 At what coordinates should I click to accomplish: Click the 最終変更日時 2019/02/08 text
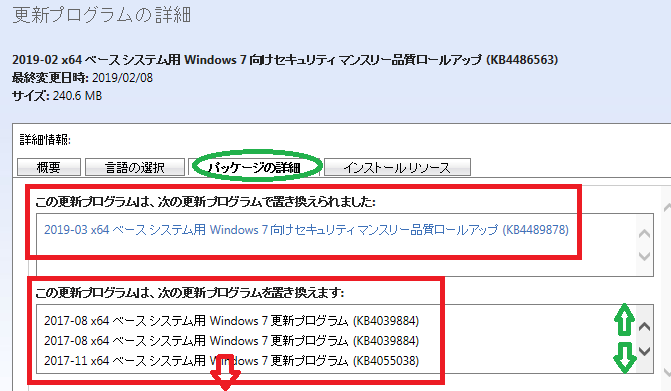tap(82, 78)
